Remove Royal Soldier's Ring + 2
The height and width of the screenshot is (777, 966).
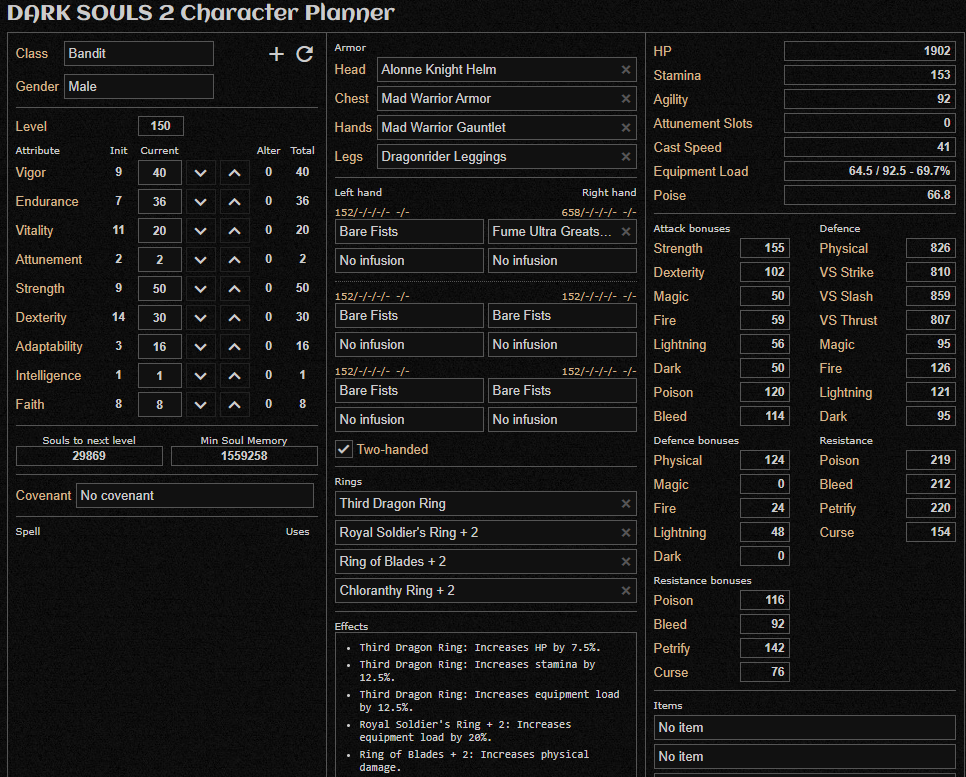tap(626, 532)
